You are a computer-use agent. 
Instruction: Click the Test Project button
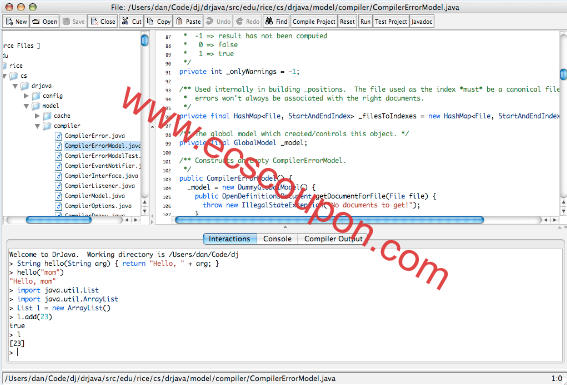tap(391, 22)
